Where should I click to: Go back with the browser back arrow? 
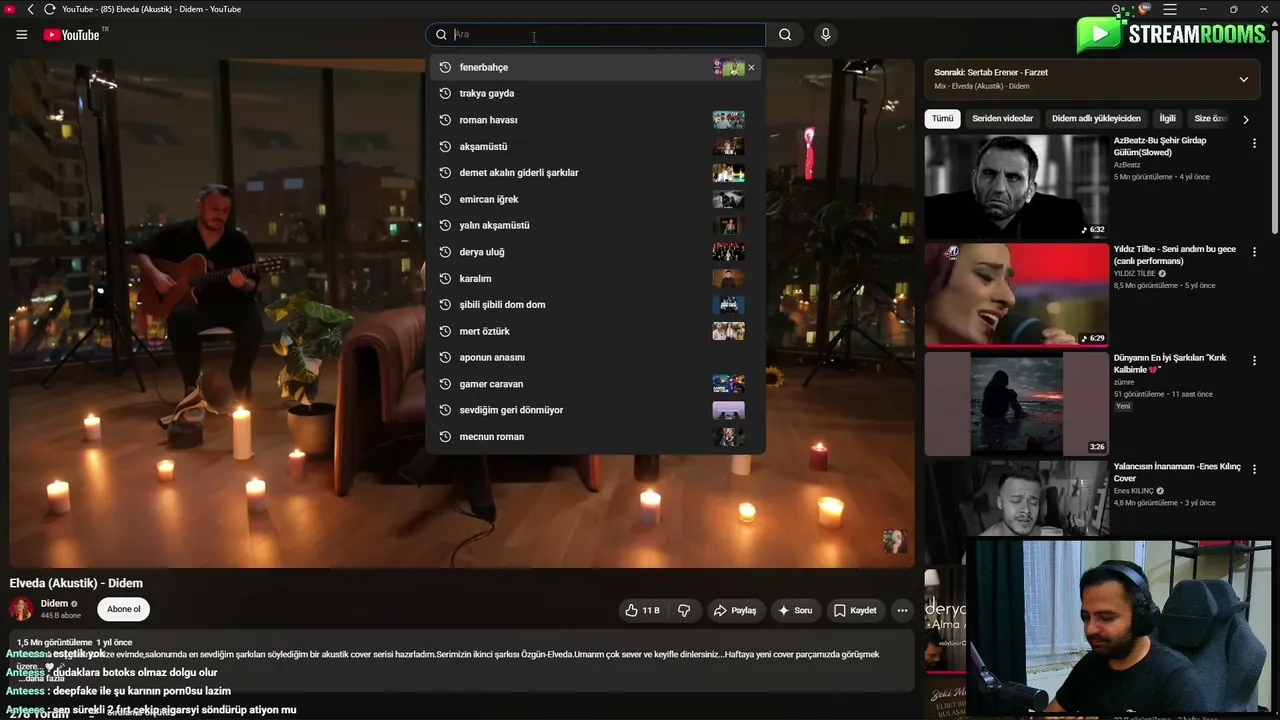[x=30, y=9]
